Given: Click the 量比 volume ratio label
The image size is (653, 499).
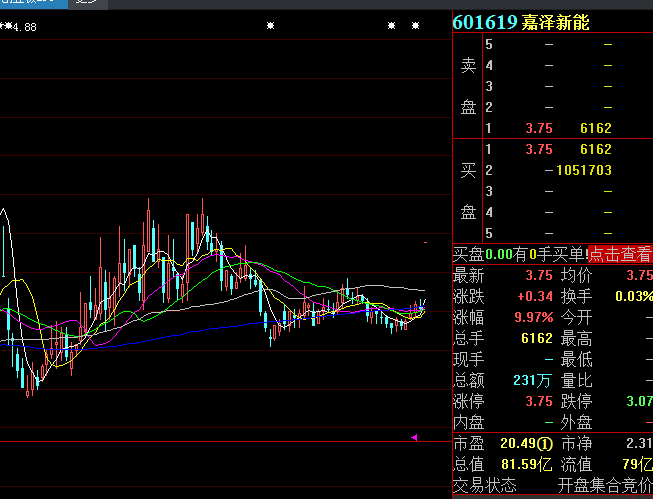Looking at the screenshot, I should coord(576,380).
